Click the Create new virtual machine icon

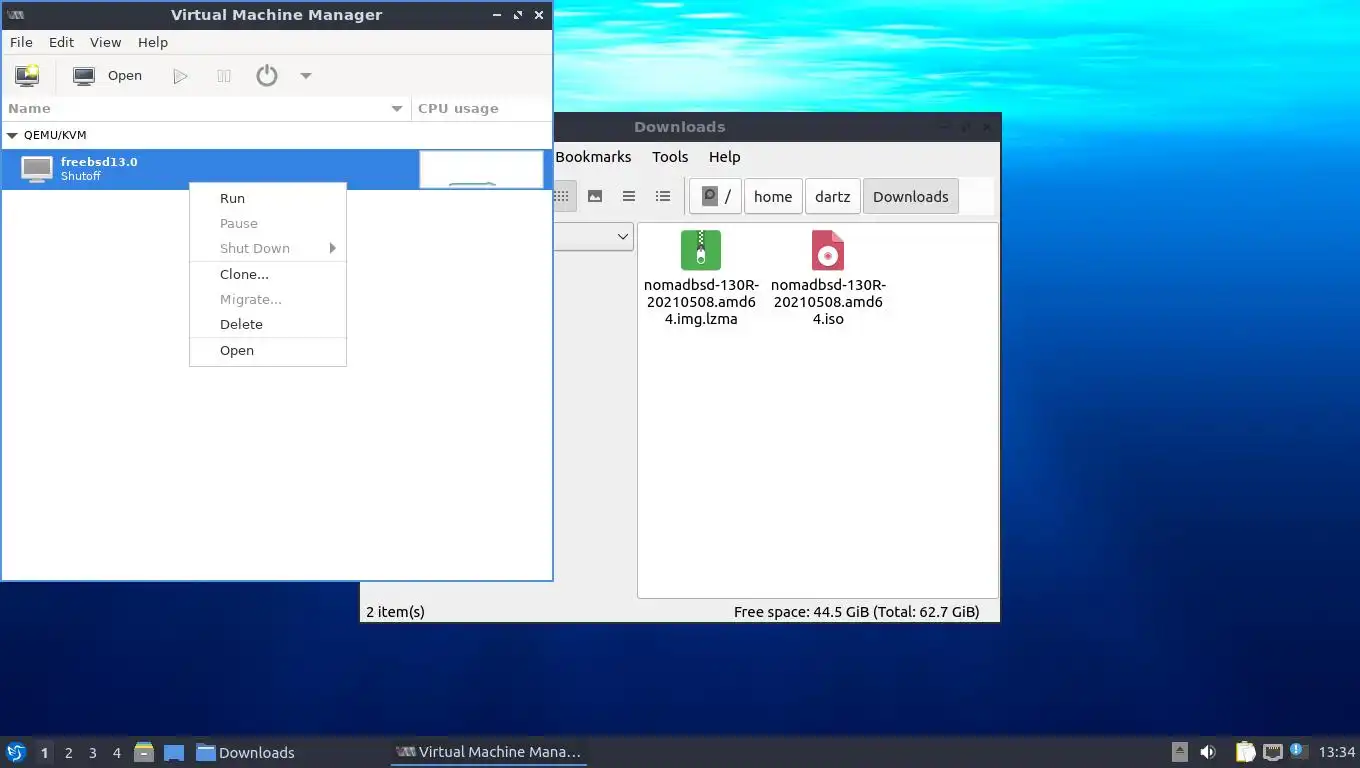(27, 75)
